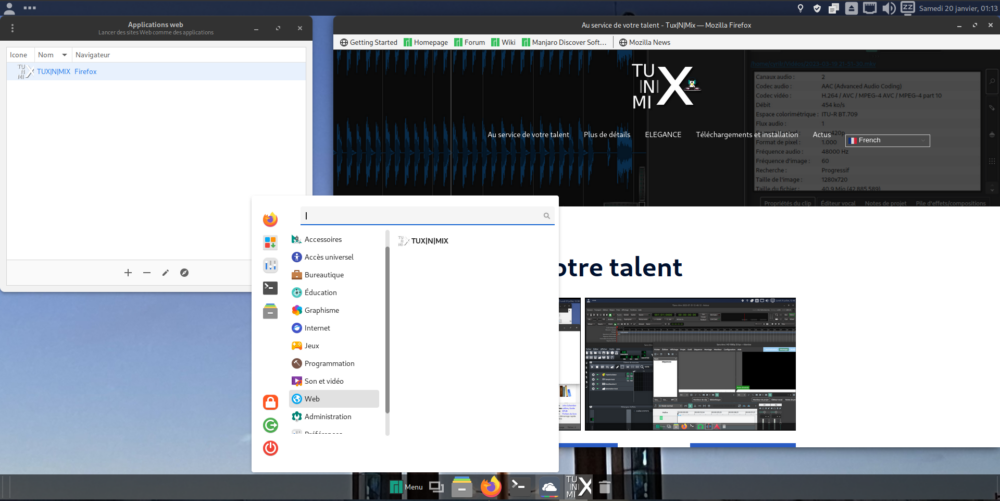Click the Manjaro Menu button on the taskbar
Viewport: 1000px width, 501px height.
click(406, 487)
